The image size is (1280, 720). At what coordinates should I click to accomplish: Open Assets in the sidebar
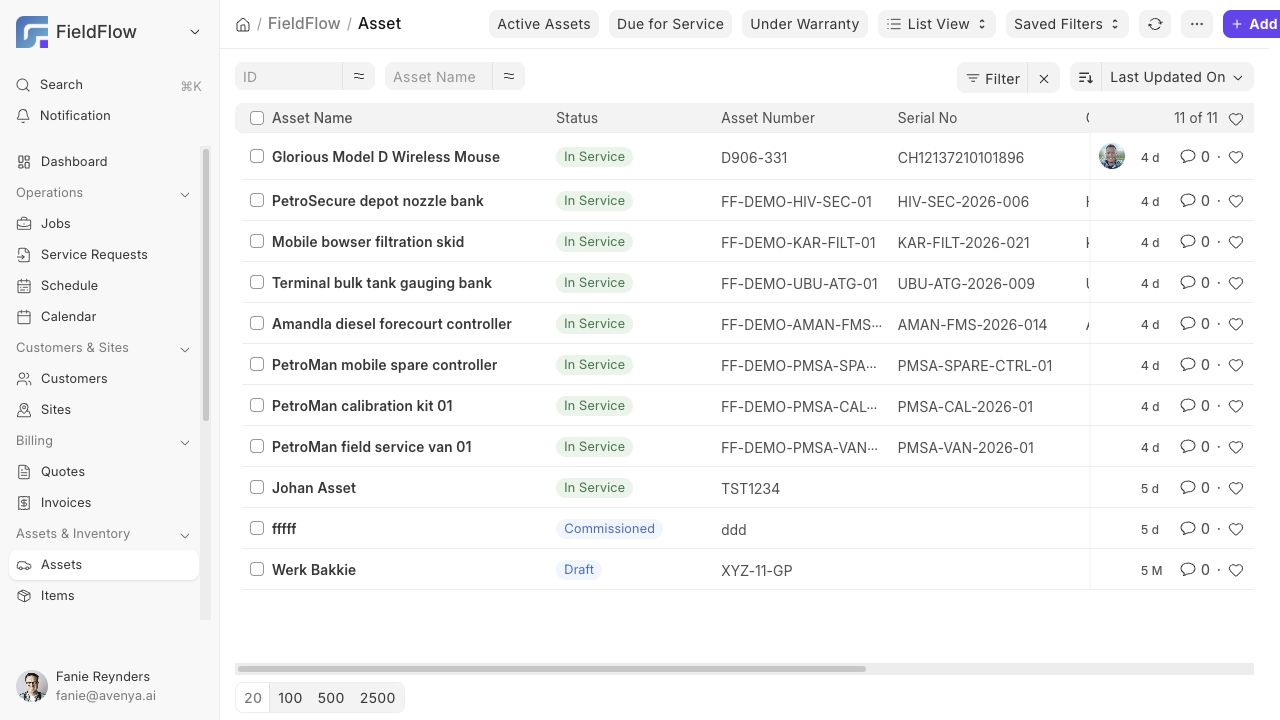[104, 565]
